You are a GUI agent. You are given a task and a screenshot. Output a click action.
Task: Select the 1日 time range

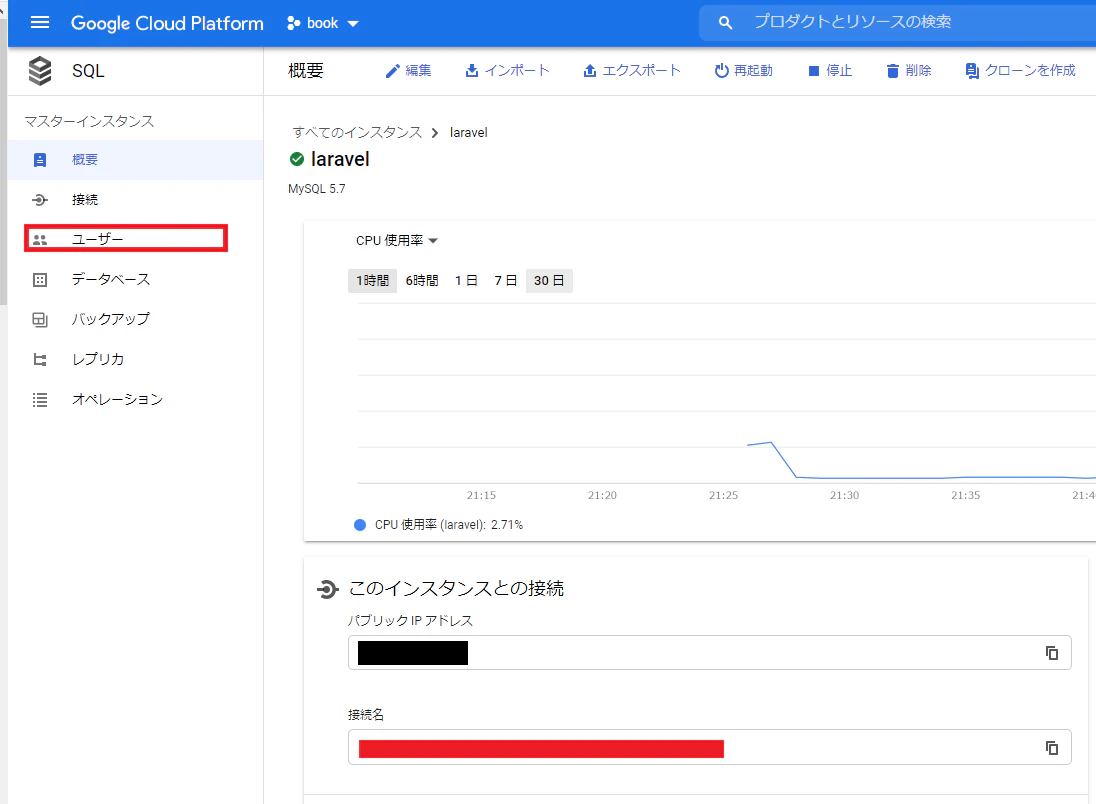tap(466, 280)
